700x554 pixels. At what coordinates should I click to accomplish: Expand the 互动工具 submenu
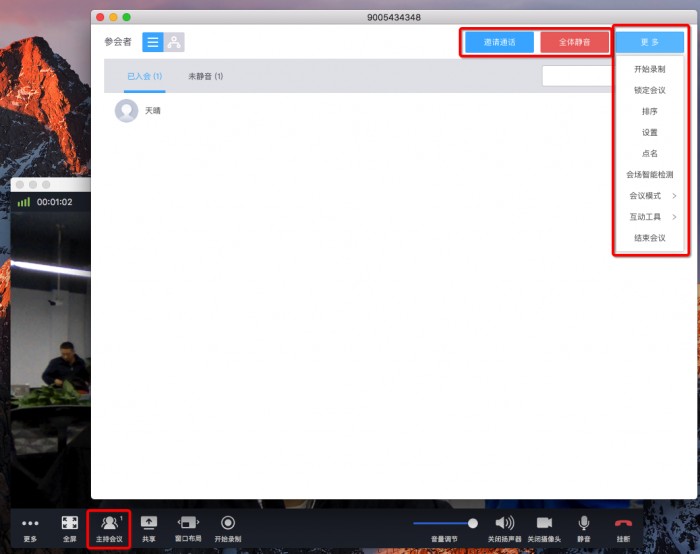click(x=650, y=217)
